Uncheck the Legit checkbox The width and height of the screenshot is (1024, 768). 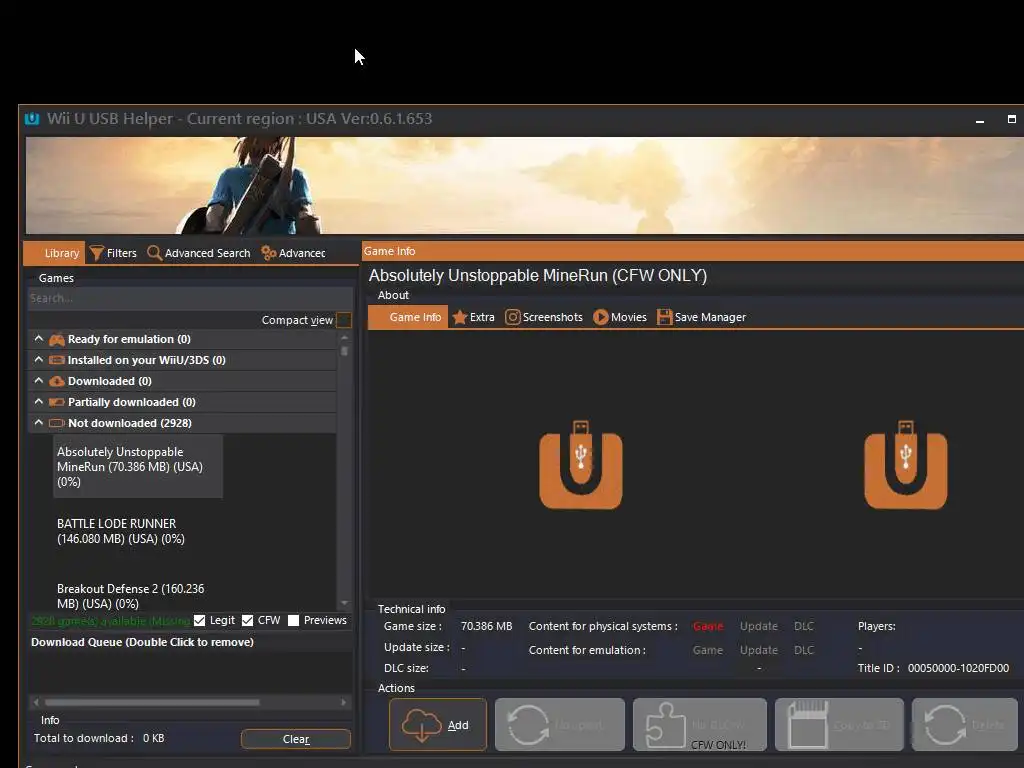point(200,620)
